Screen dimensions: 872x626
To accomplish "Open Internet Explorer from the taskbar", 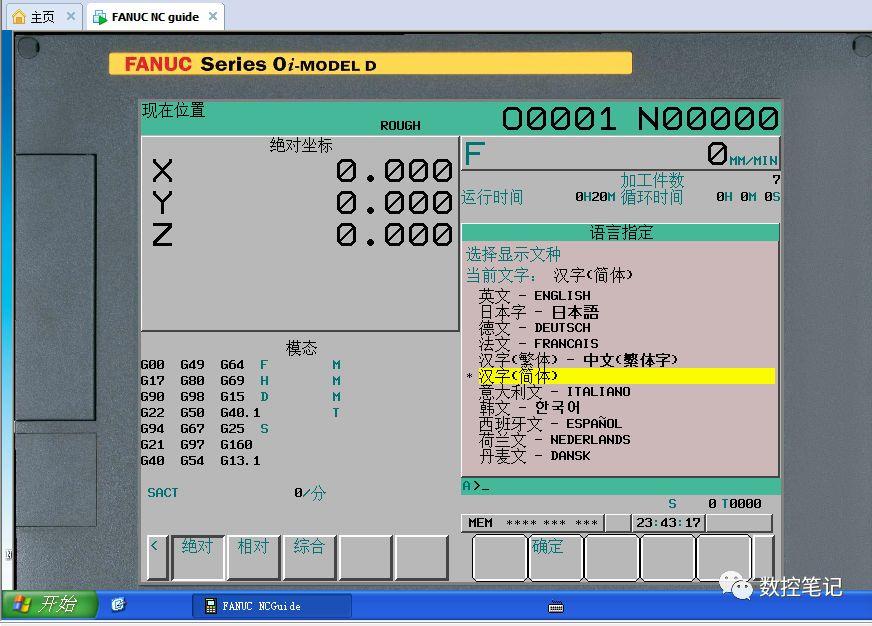I will tap(117, 604).
